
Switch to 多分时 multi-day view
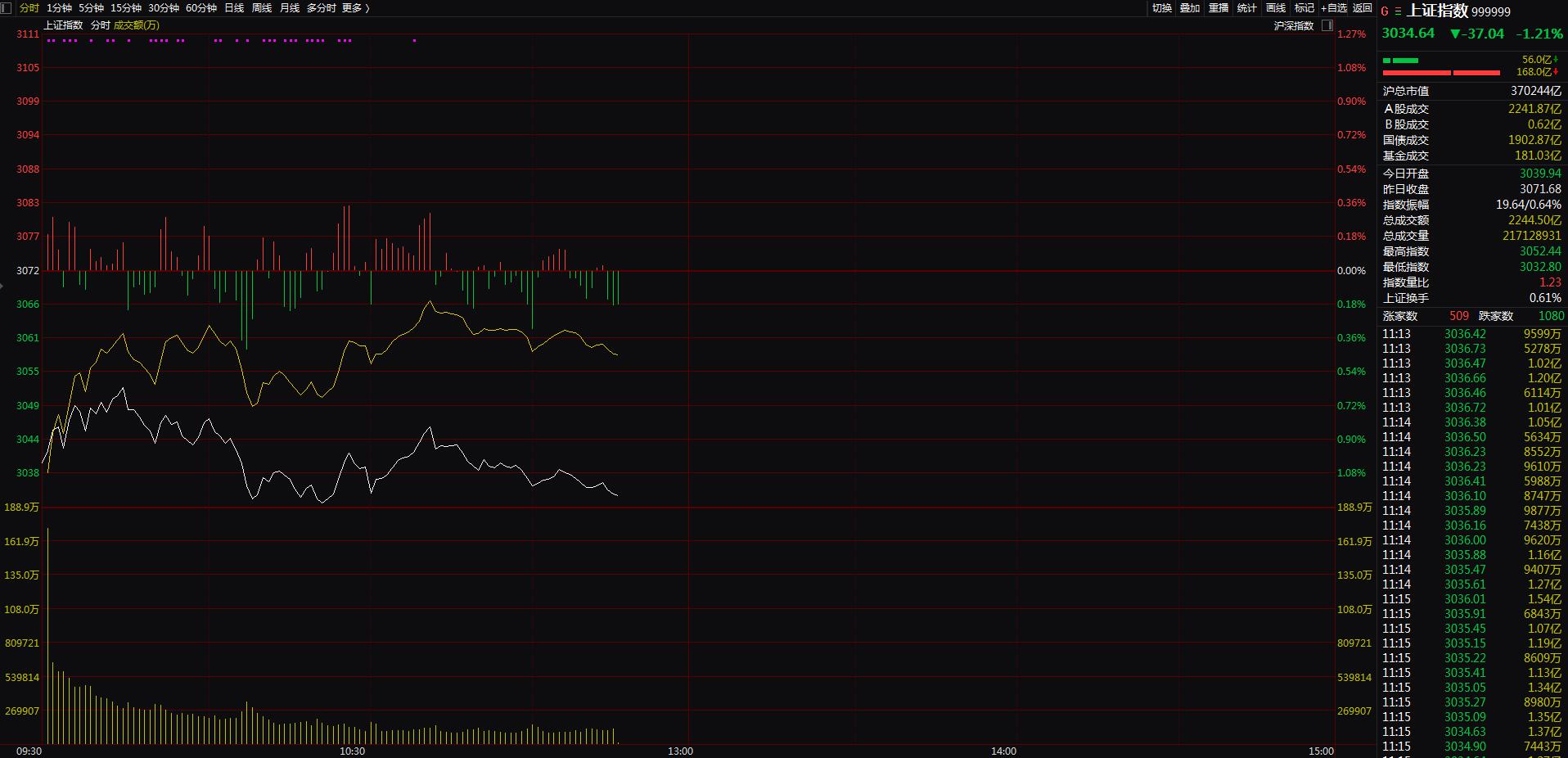pos(321,8)
